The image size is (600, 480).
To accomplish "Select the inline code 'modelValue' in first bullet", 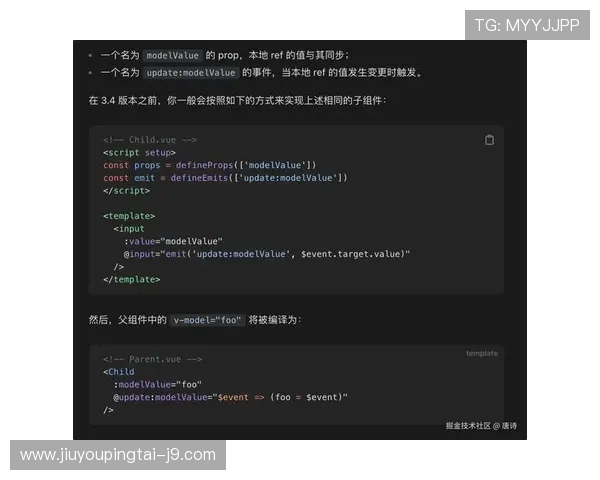I will (x=173, y=56).
